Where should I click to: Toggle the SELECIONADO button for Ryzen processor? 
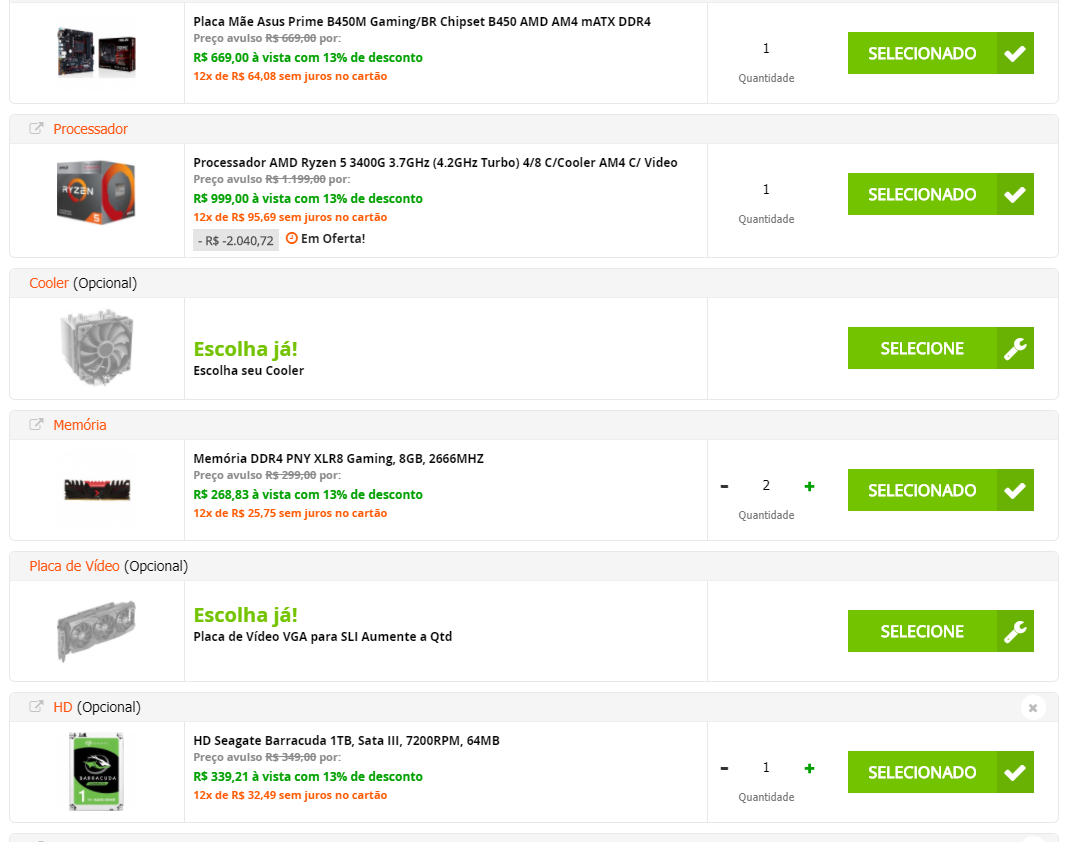point(940,194)
